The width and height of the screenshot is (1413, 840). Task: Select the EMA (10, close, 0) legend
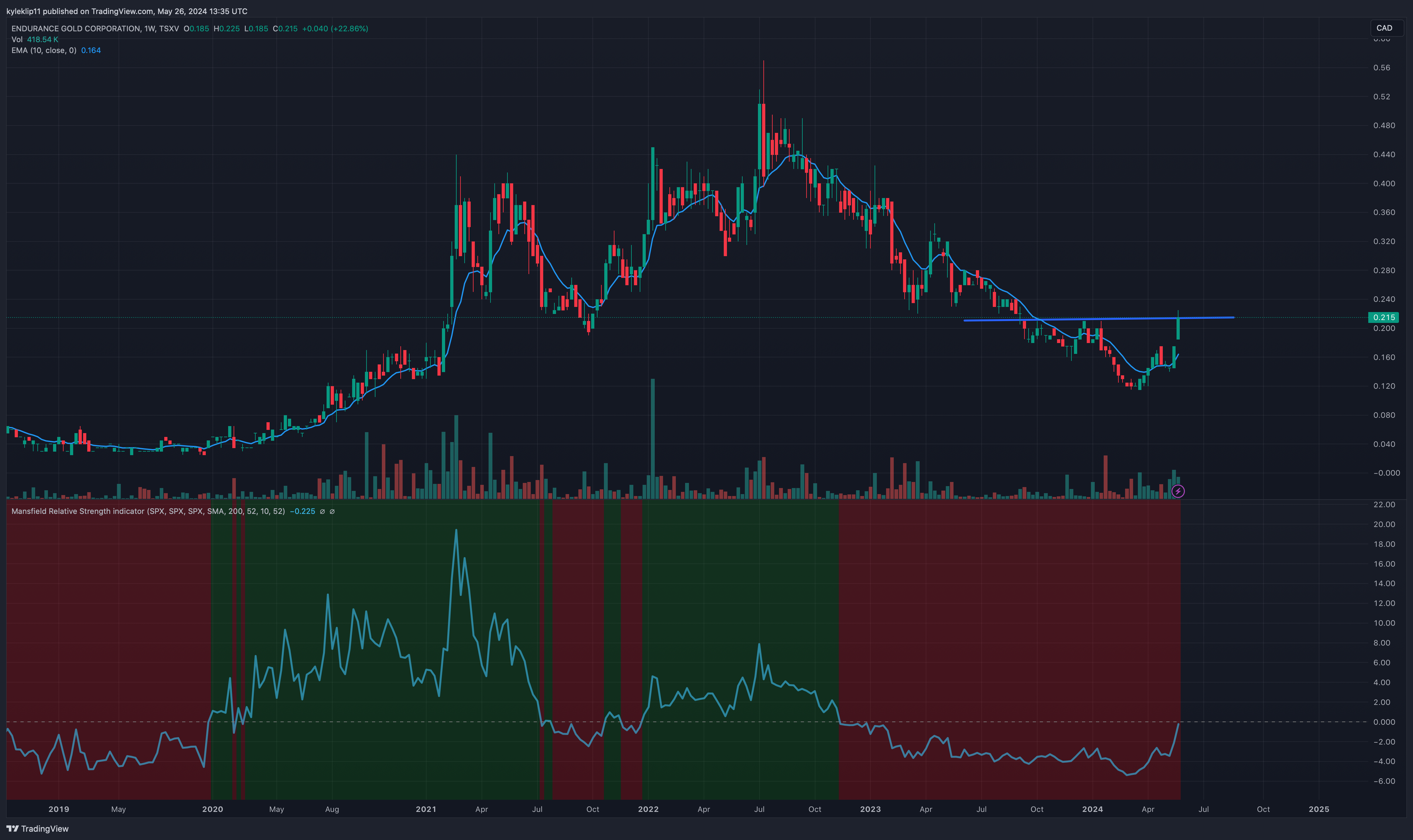[x=43, y=50]
